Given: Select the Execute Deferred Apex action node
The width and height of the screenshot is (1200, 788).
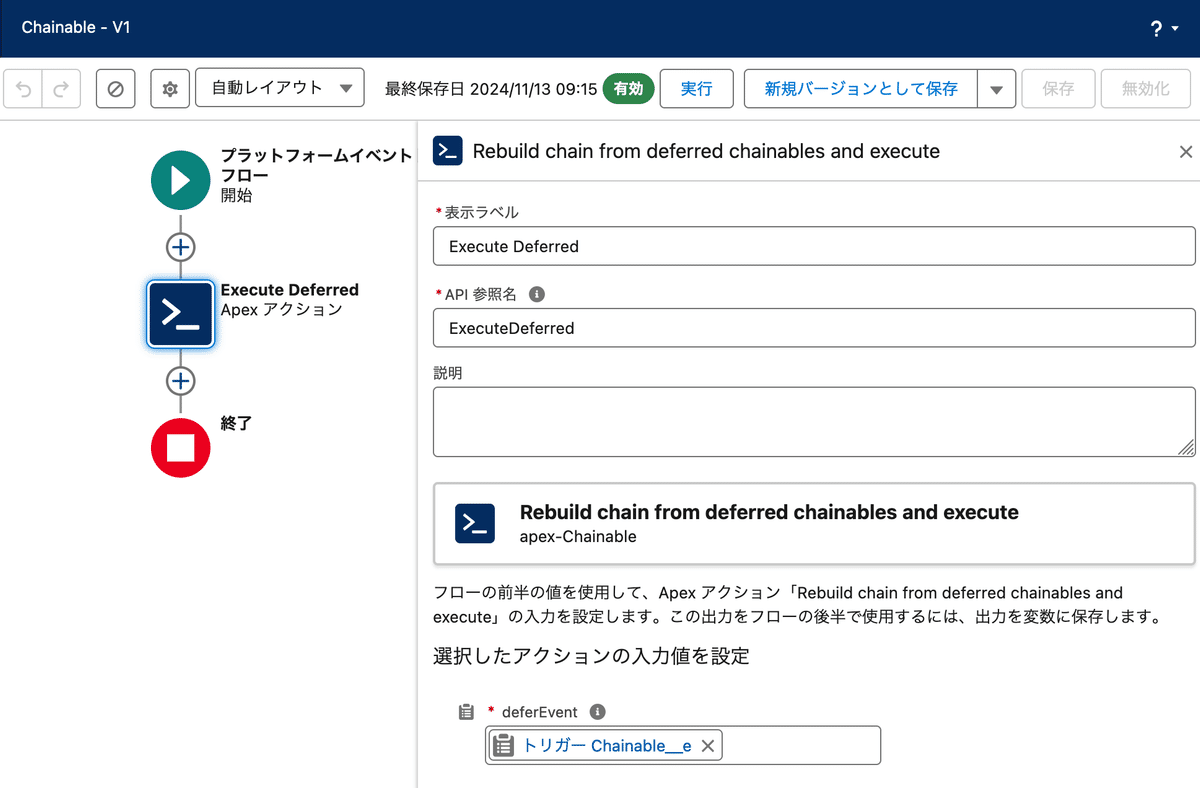Looking at the screenshot, I should click(x=180, y=314).
